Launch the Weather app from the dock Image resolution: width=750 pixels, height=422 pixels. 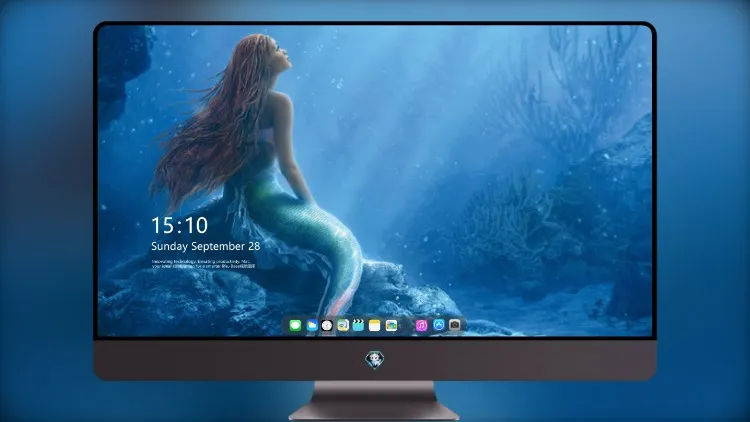point(311,326)
